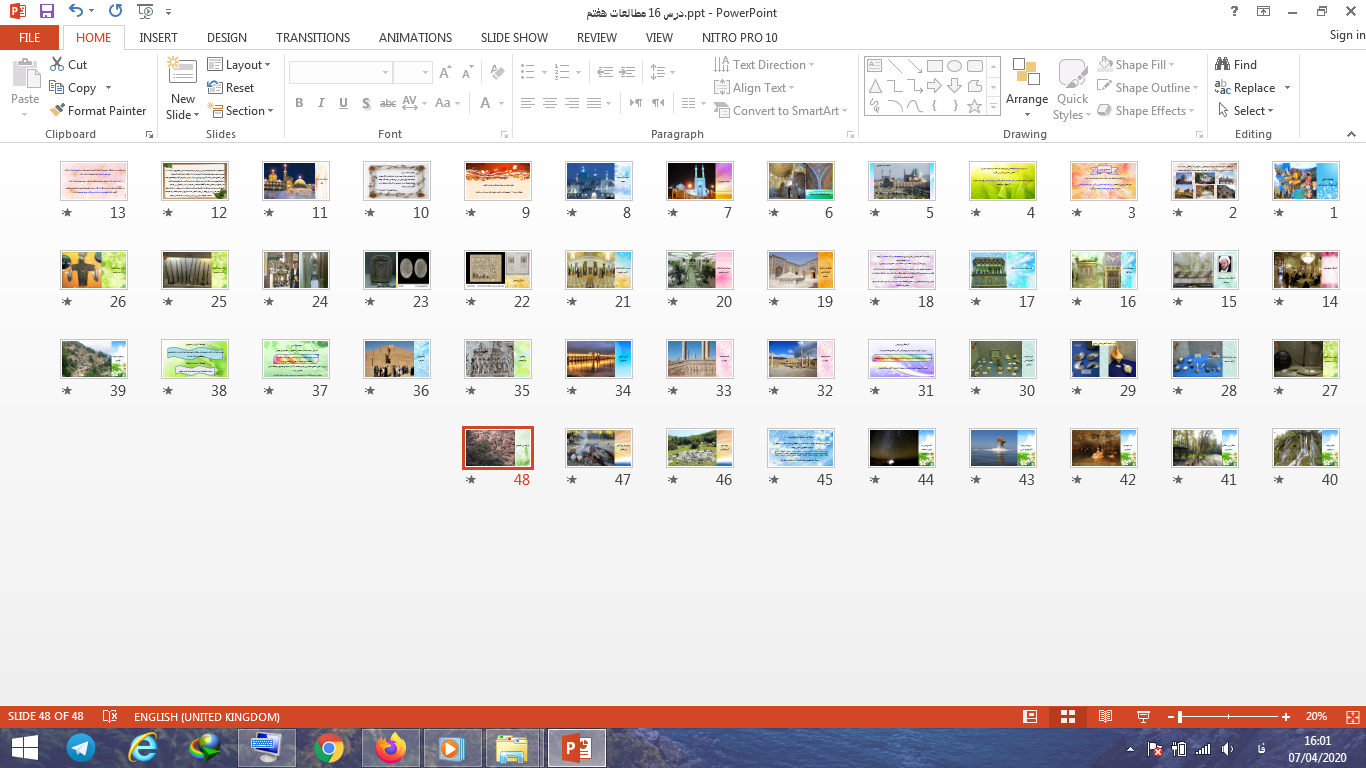Switch to Reading View in status bar
Image resolution: width=1366 pixels, height=768 pixels.
click(x=1105, y=717)
